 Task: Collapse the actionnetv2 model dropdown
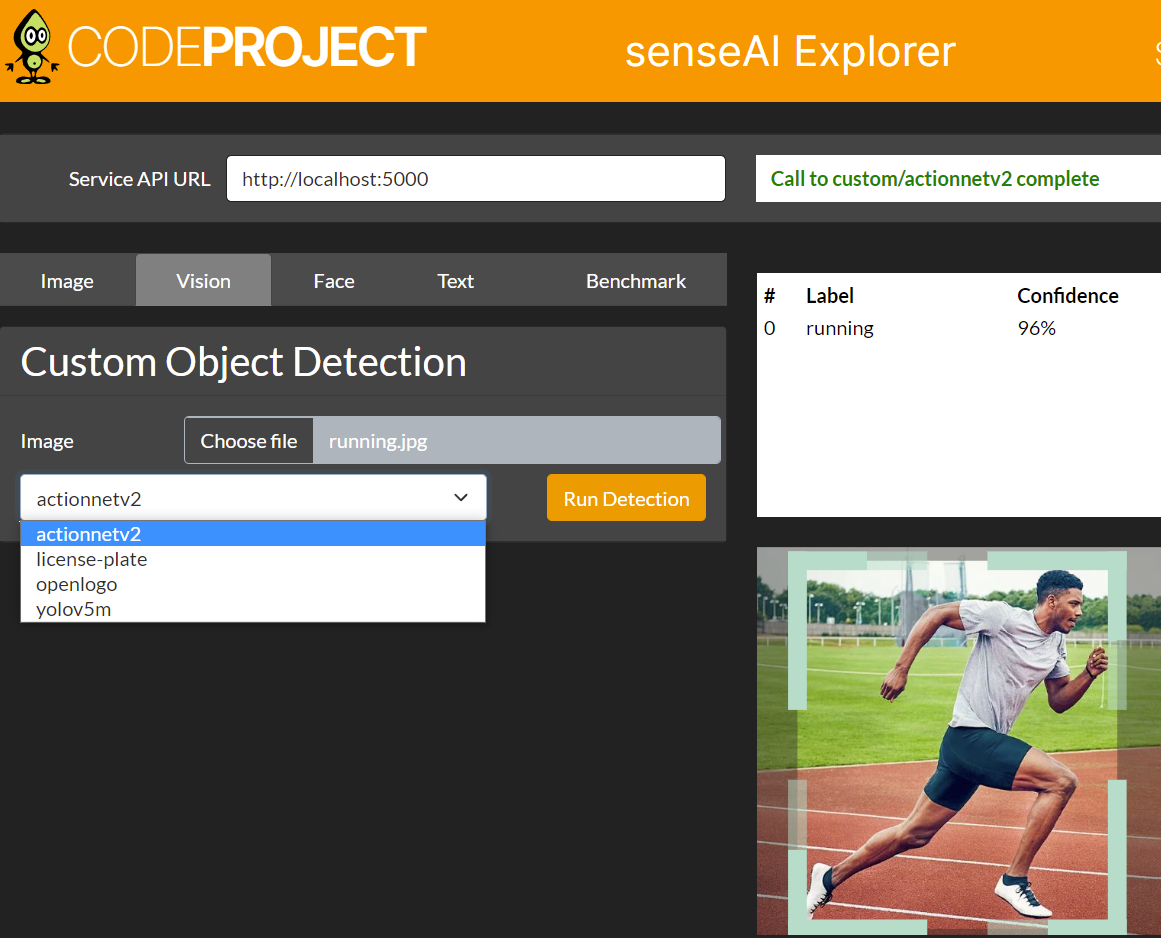(253, 498)
